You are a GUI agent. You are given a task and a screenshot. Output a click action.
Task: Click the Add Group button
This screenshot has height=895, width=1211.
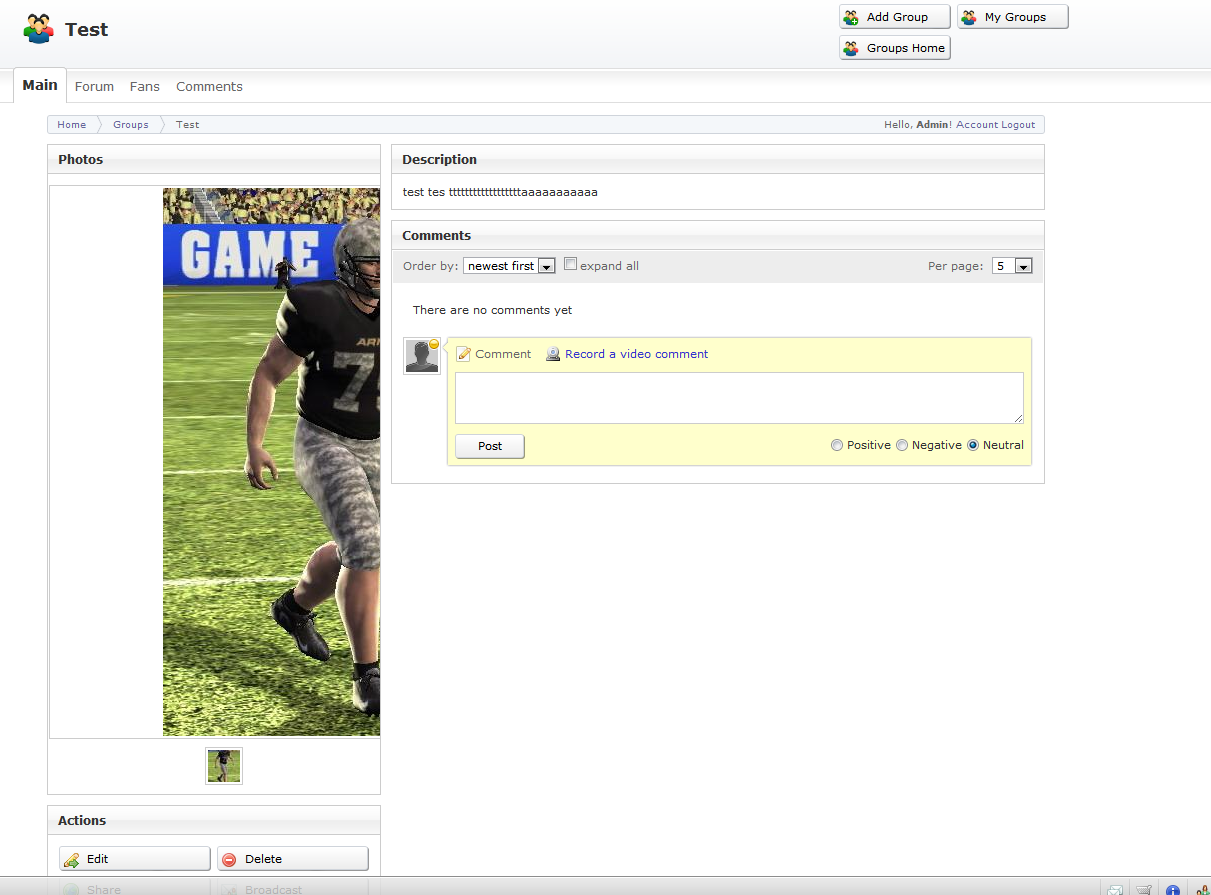click(x=895, y=17)
